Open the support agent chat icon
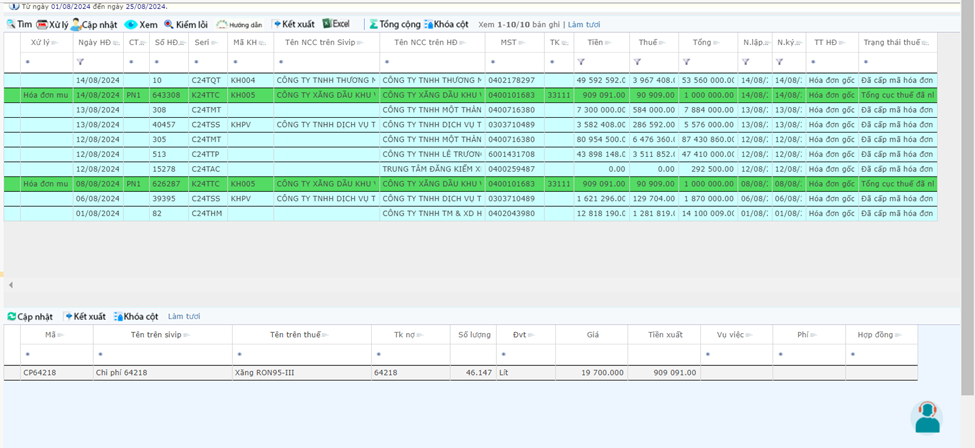Viewport: 975px width, 448px height. [927, 417]
